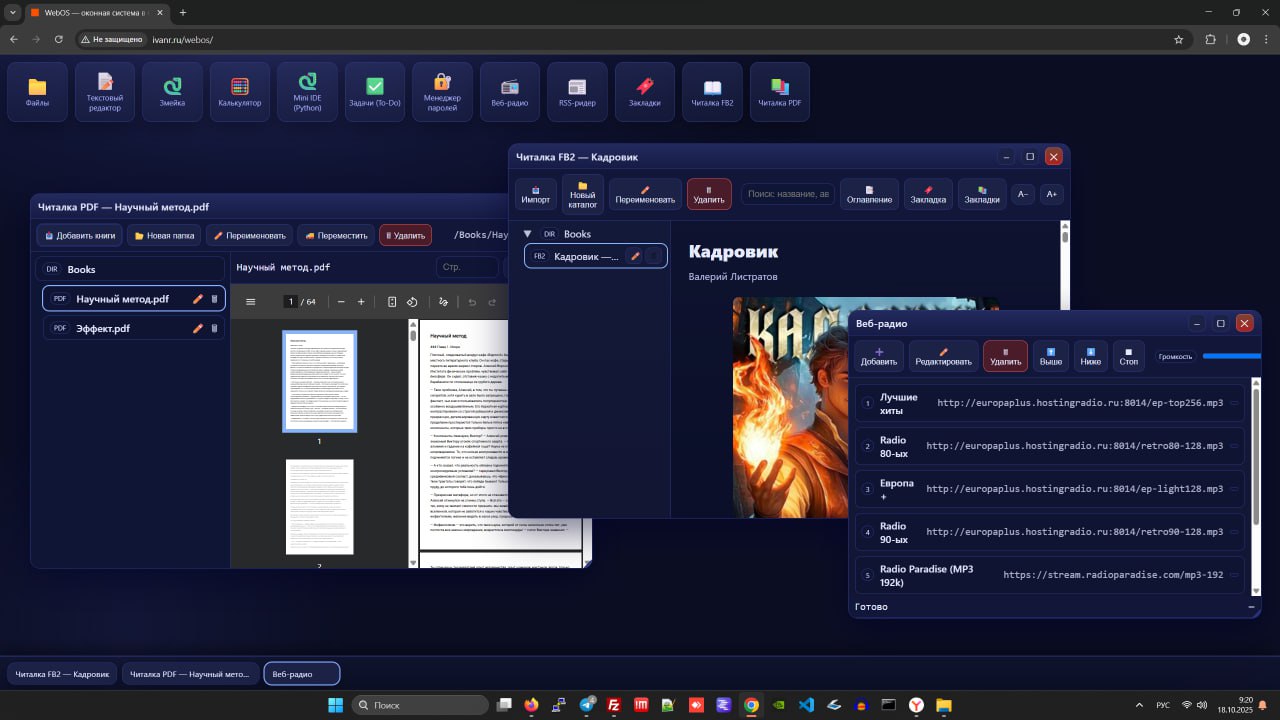The height and width of the screenshot is (720, 1280).
Task: Zoom out in the PDF viewer
Action: (341, 302)
